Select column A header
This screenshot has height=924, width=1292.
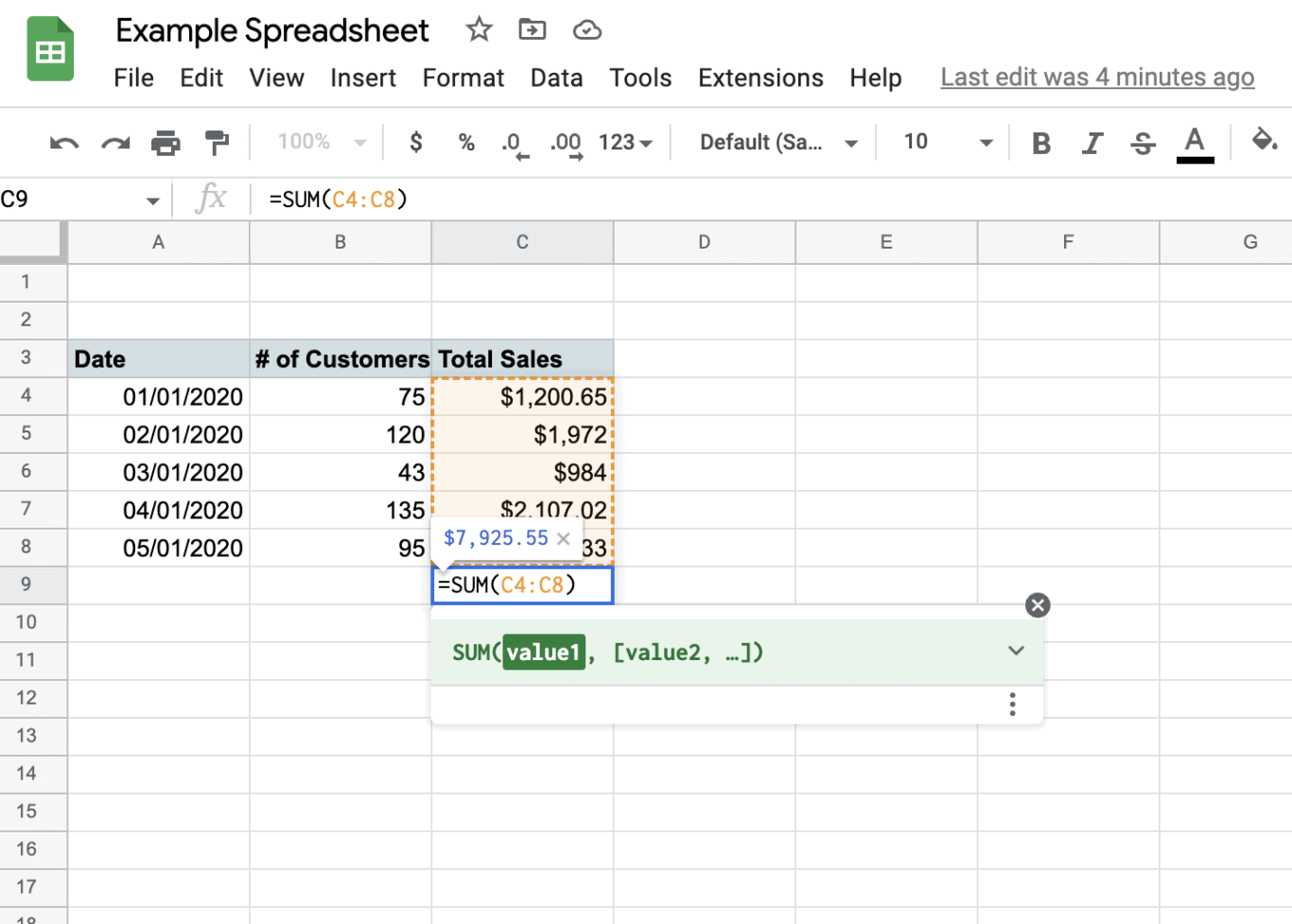click(x=159, y=242)
